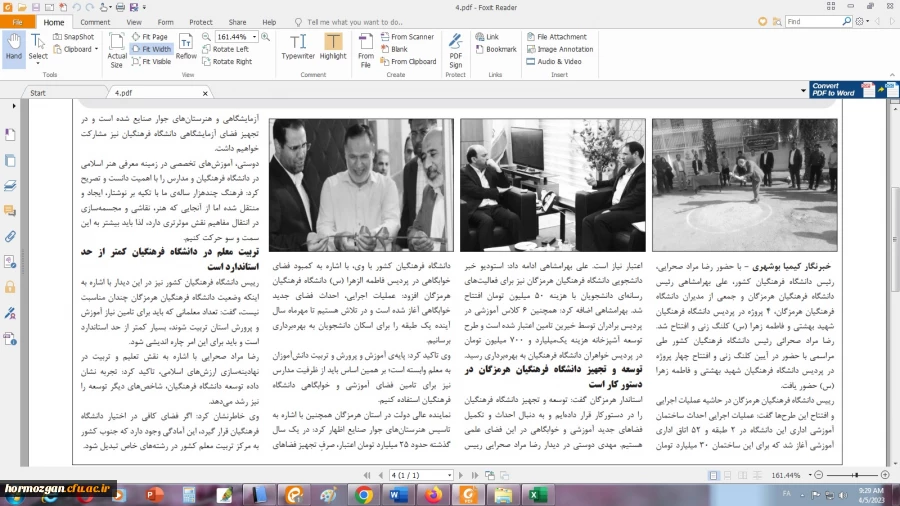Click Create From File icon

pos(366,46)
